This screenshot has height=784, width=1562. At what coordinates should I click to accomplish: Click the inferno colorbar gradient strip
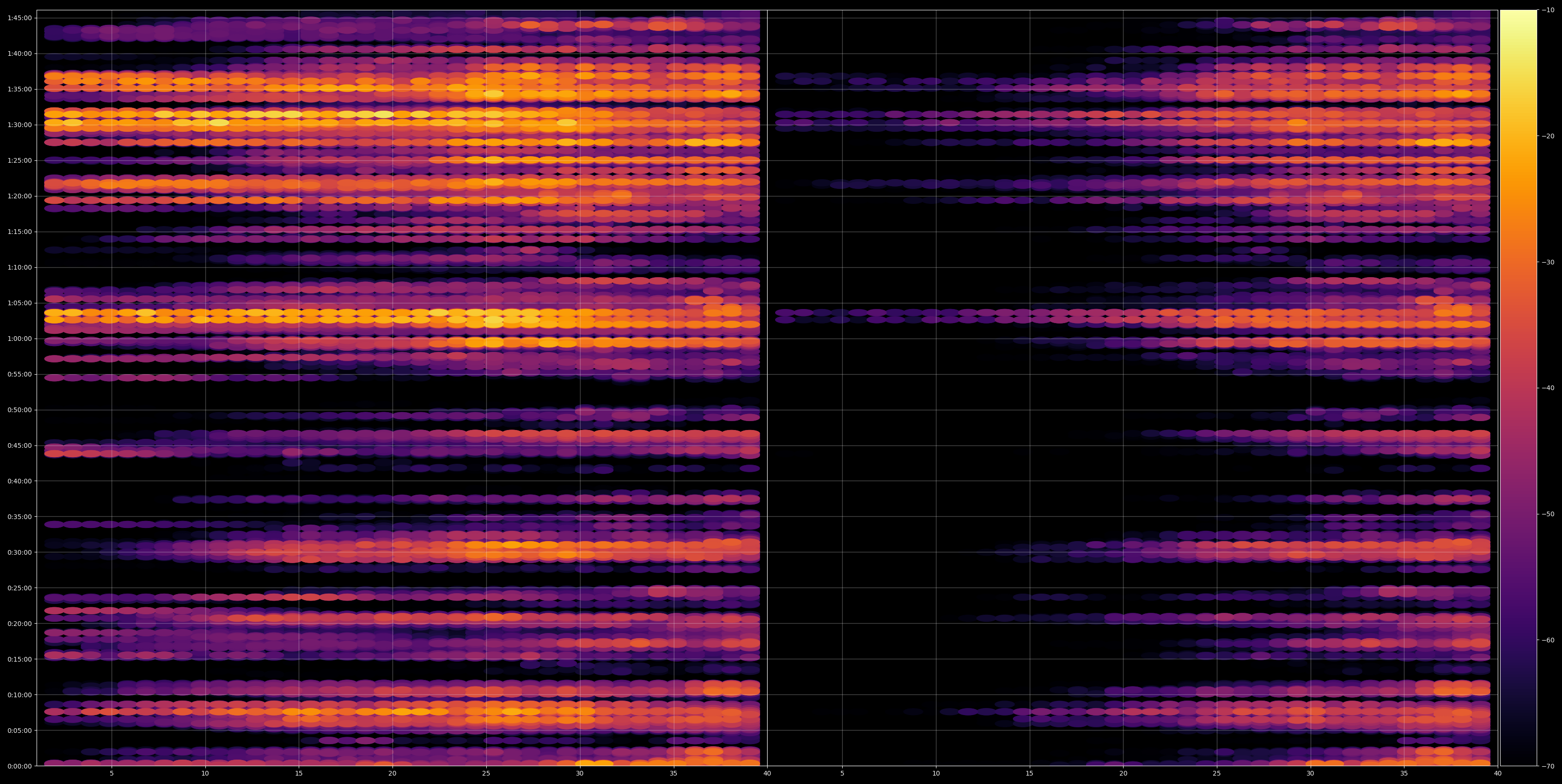tap(1518, 388)
